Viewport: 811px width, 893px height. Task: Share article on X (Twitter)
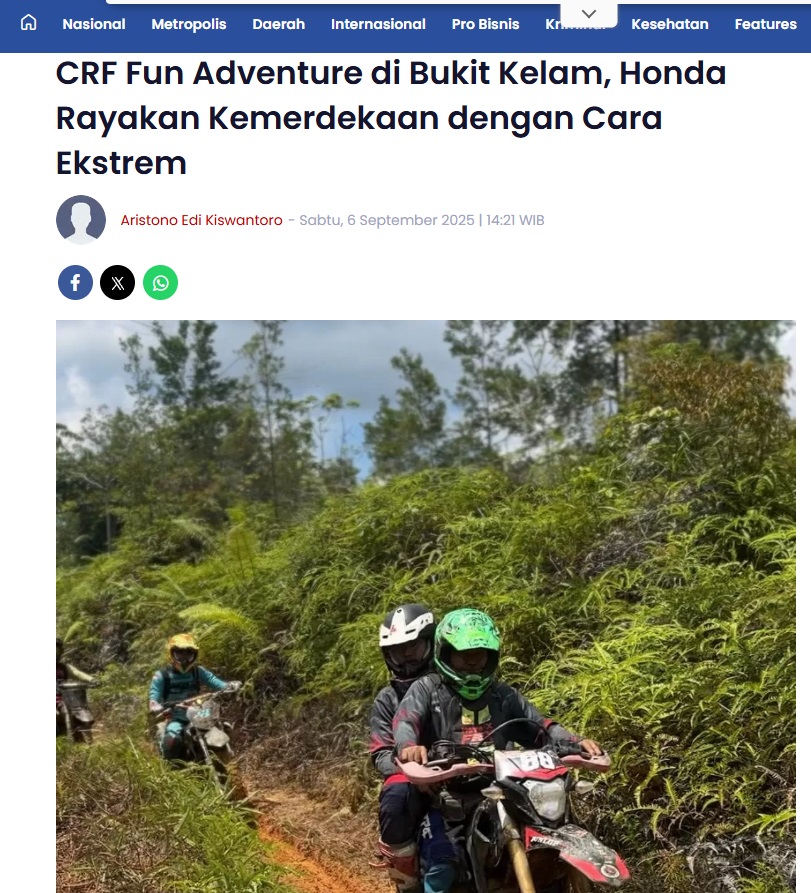pos(117,282)
